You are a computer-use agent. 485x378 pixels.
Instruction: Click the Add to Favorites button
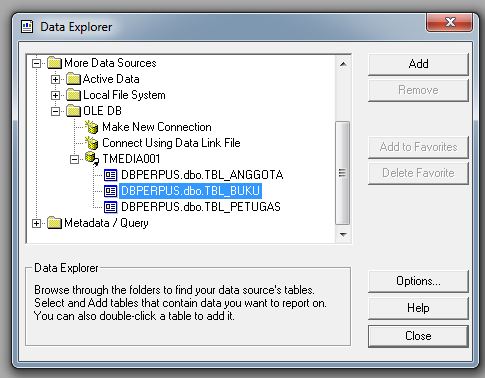pyautogui.click(x=418, y=147)
